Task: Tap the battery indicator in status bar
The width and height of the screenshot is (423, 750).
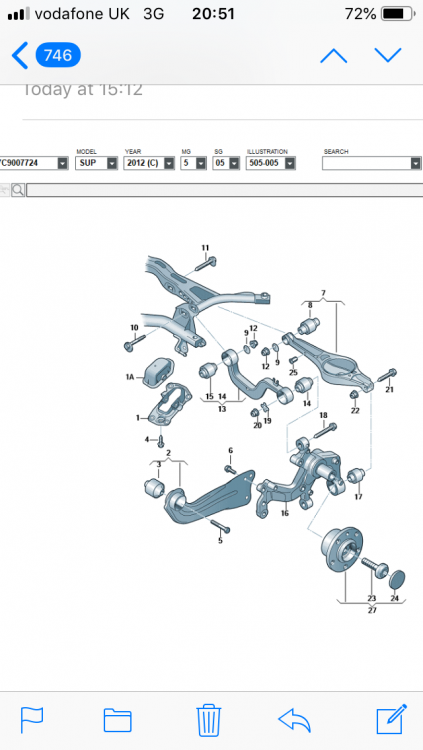Action: [398, 14]
